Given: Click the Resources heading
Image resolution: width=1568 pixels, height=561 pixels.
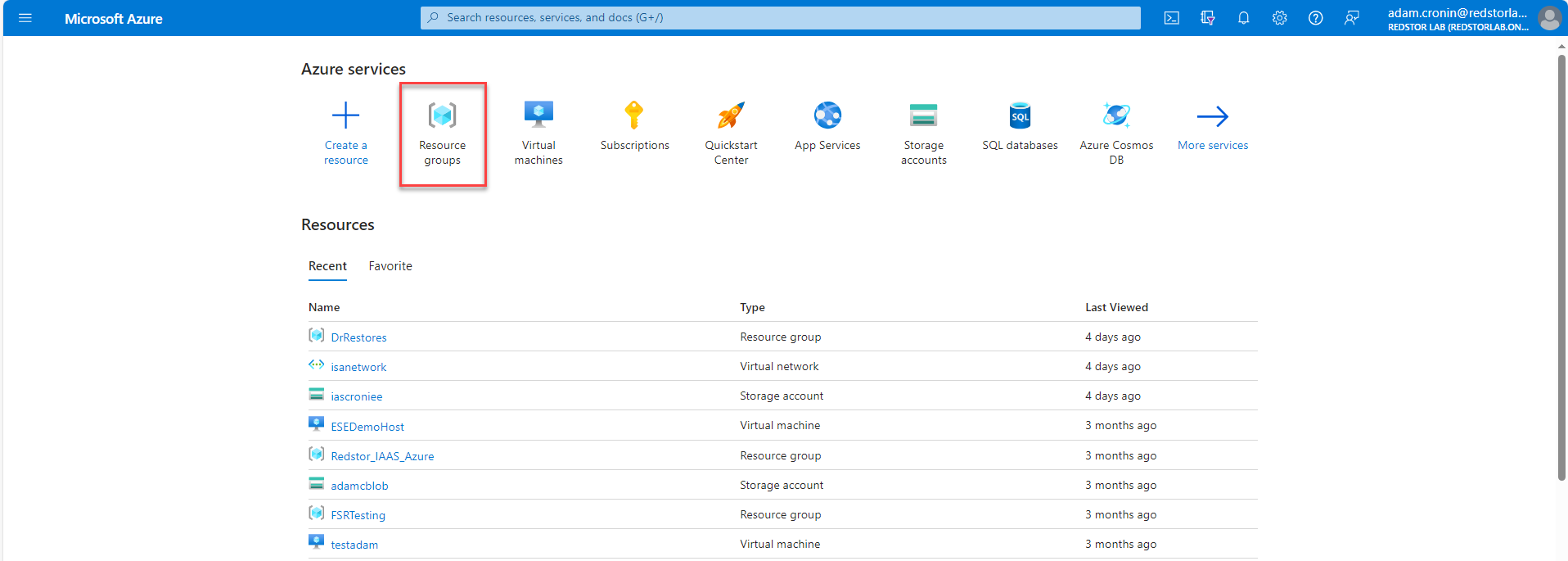Looking at the screenshot, I should [337, 224].
